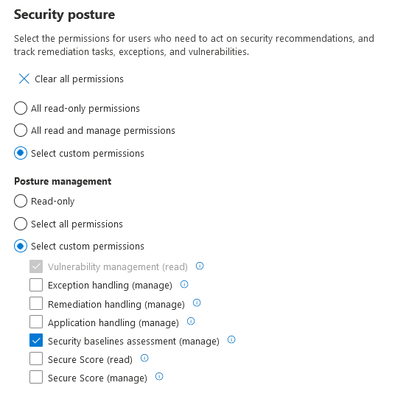Select All read-only permissions radio button
This screenshot has width=400, height=401.
pos(20,108)
